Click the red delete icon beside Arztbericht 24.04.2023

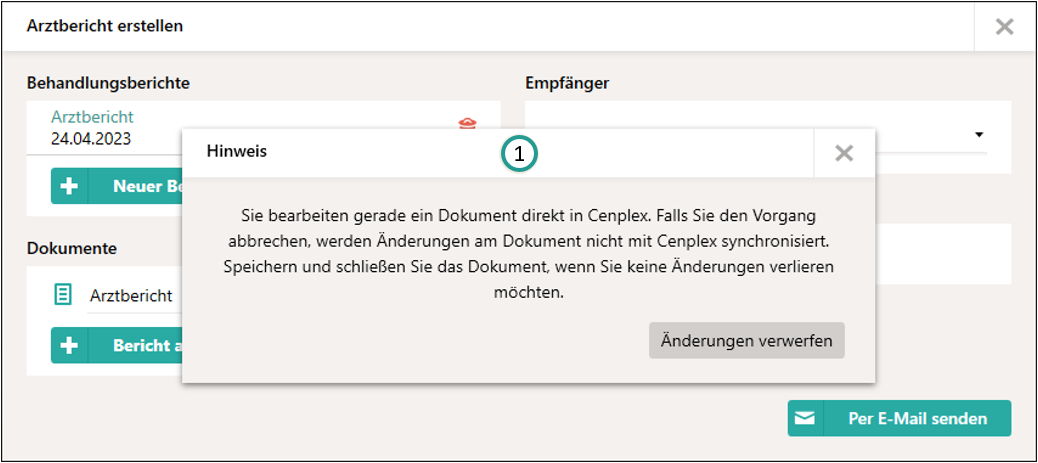pyautogui.click(x=467, y=123)
